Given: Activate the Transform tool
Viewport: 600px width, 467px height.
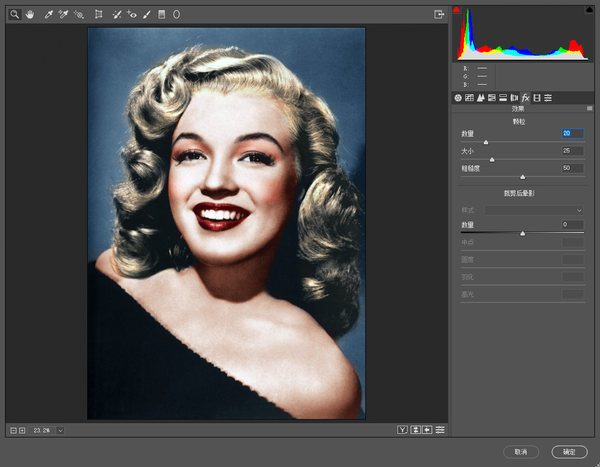Looking at the screenshot, I should pos(98,15).
